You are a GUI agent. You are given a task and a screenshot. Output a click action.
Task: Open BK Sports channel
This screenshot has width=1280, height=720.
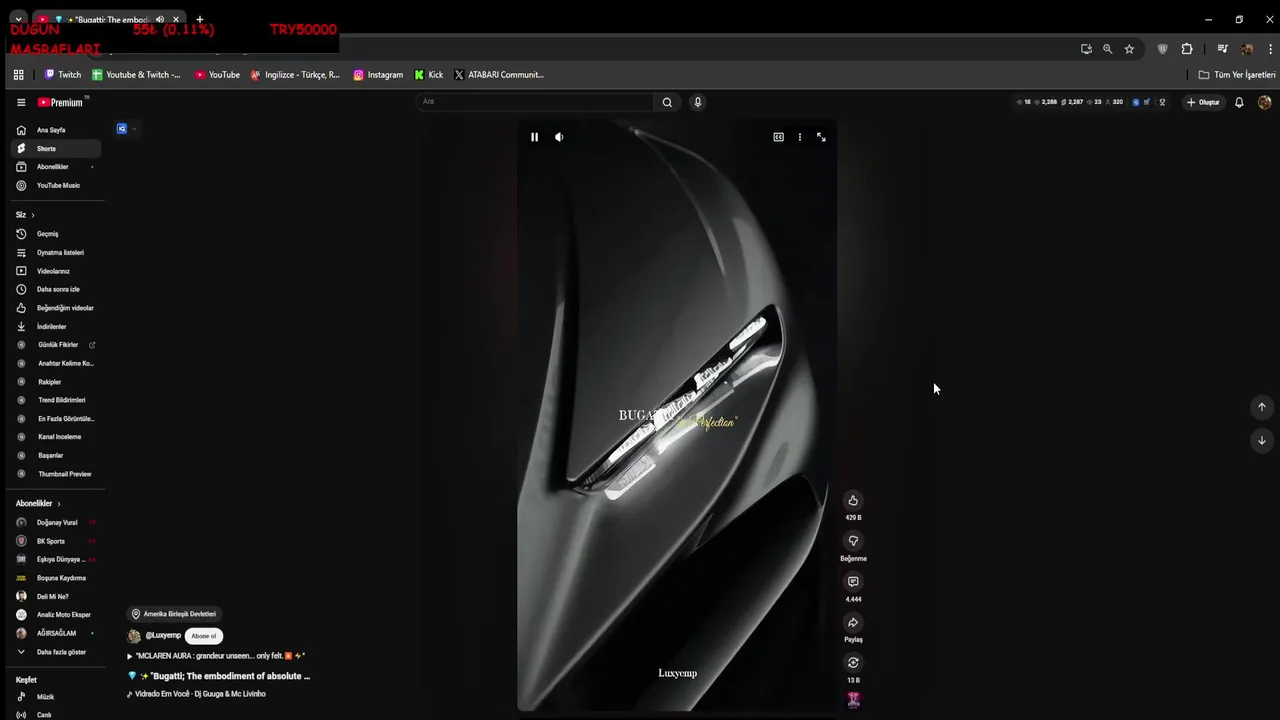[56, 541]
